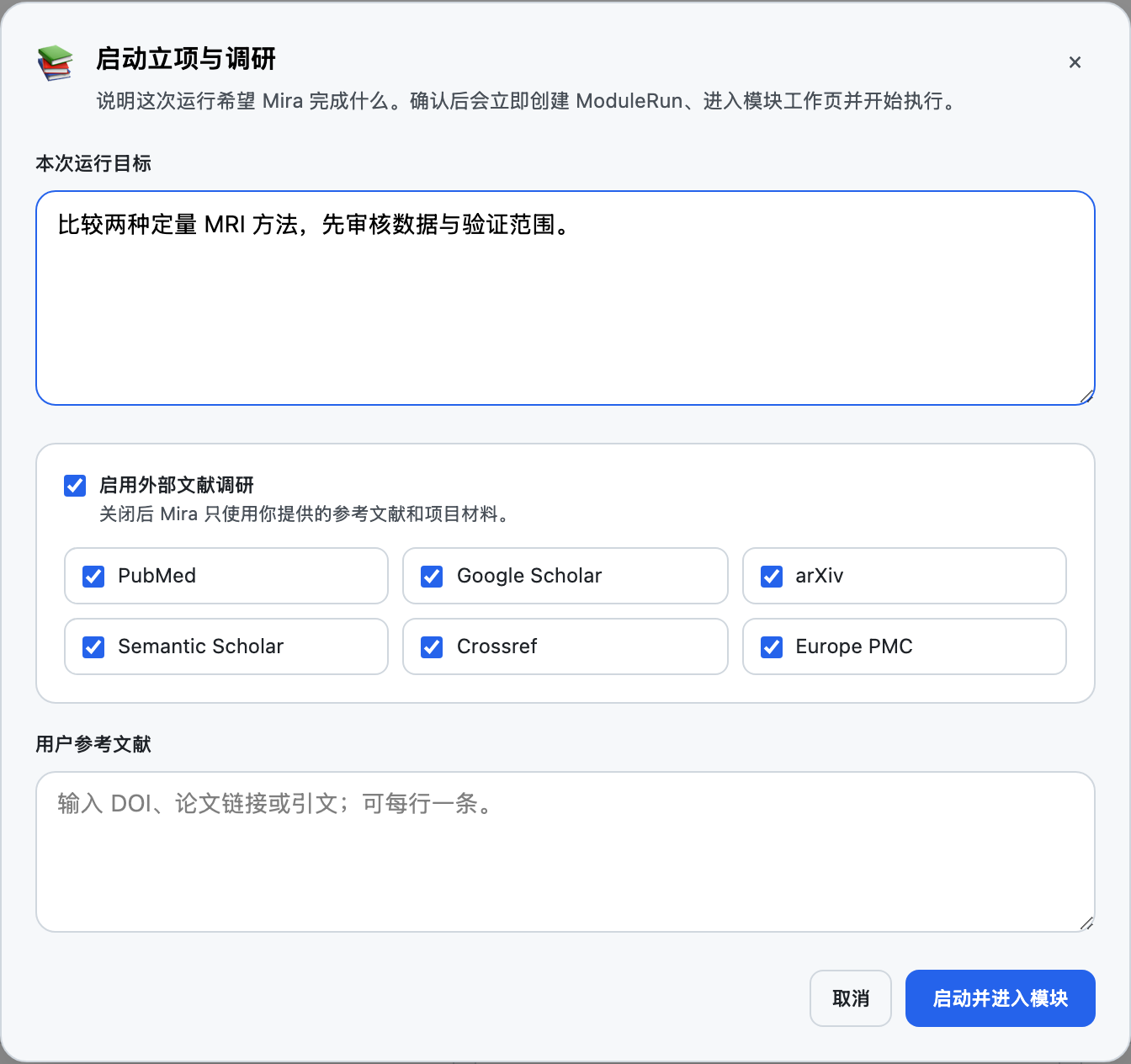
Task: Turn off the Europe PMC checkbox
Action: [772, 647]
